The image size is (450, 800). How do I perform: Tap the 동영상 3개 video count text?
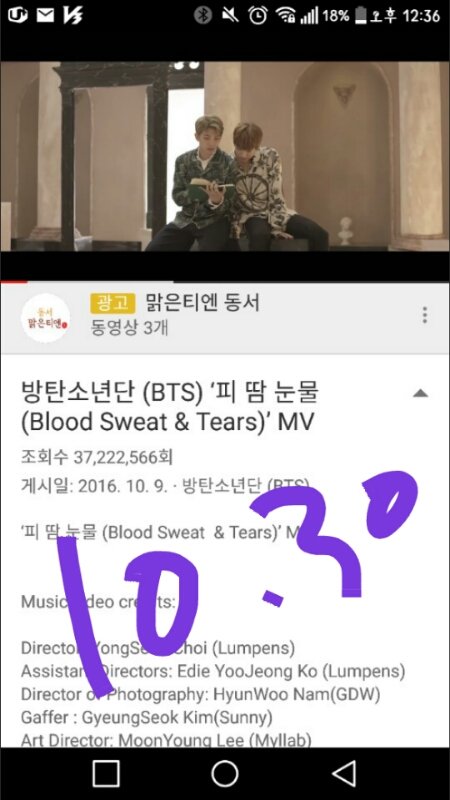coord(130,328)
